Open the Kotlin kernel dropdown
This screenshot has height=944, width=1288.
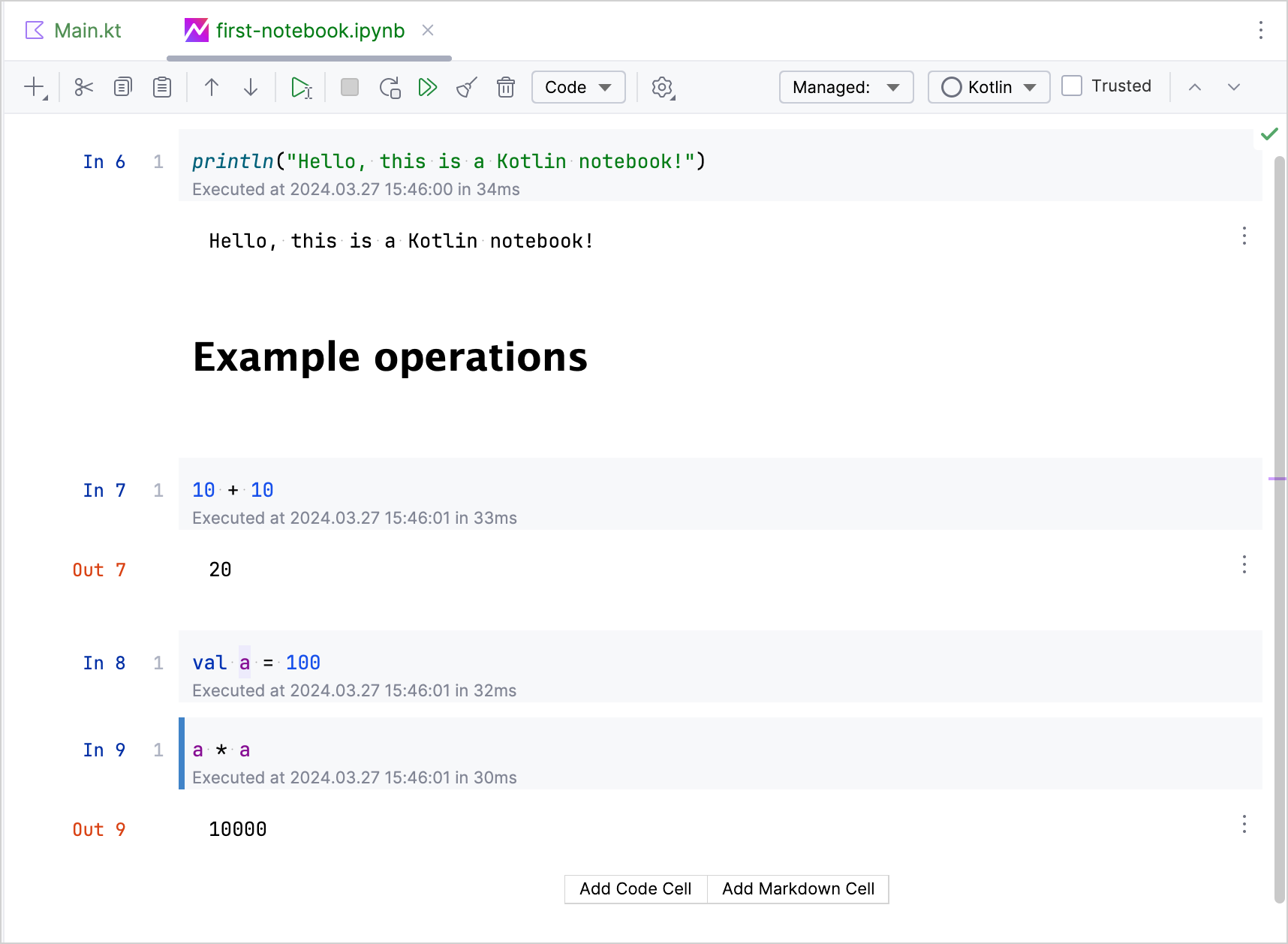coord(989,87)
